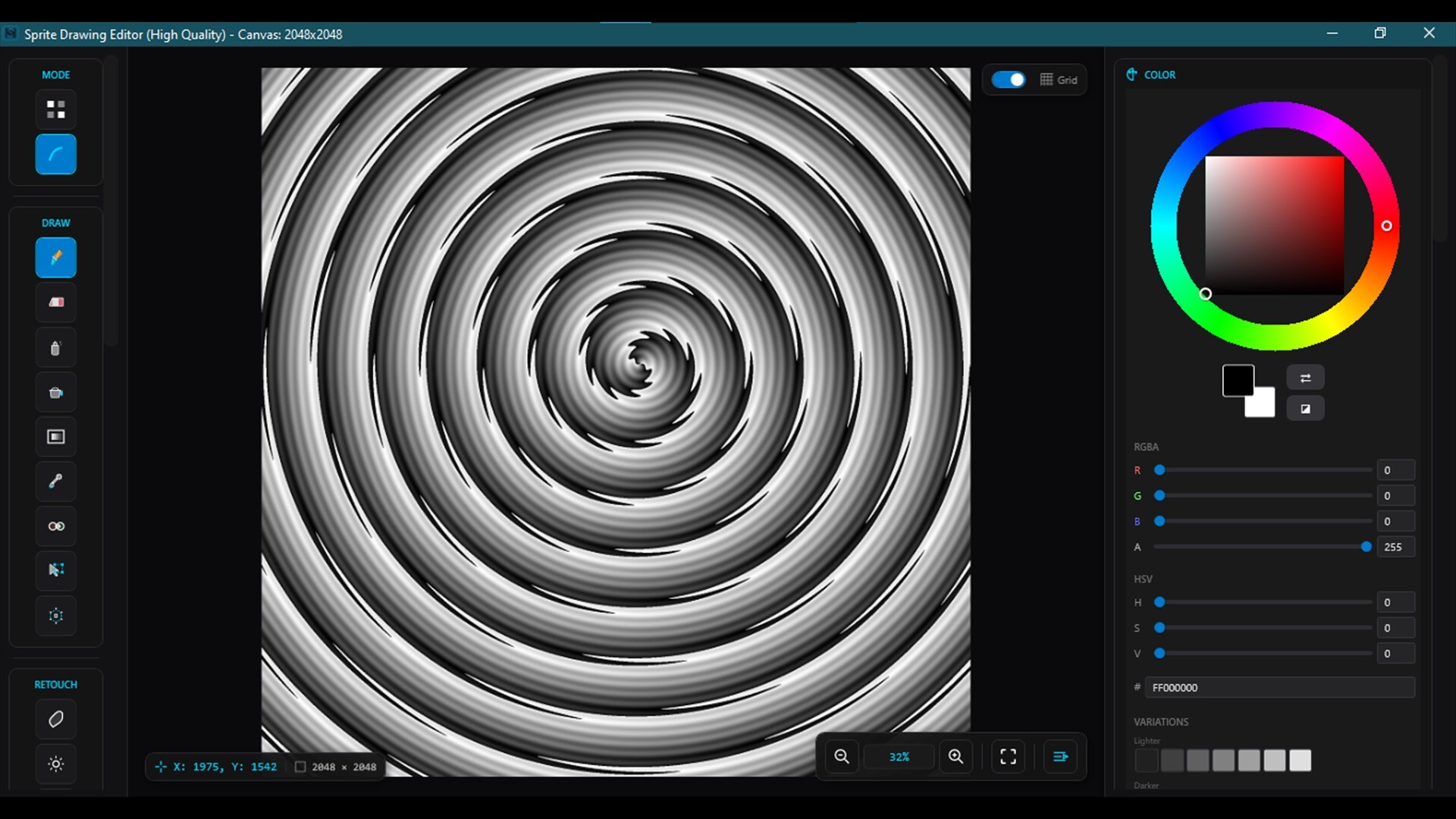Viewport: 1456px width, 819px height.
Task: Select the spray can tool
Action: (55, 348)
